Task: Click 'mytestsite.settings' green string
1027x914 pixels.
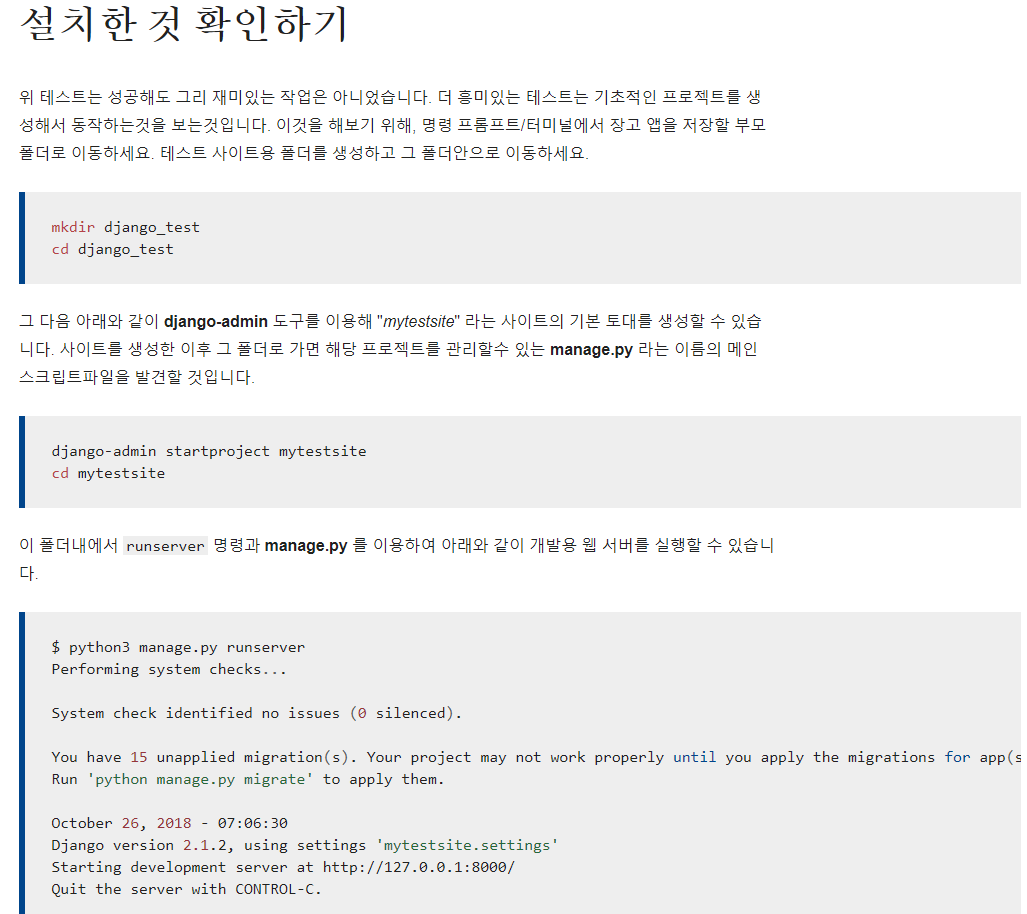Action: pyautogui.click(x=466, y=846)
